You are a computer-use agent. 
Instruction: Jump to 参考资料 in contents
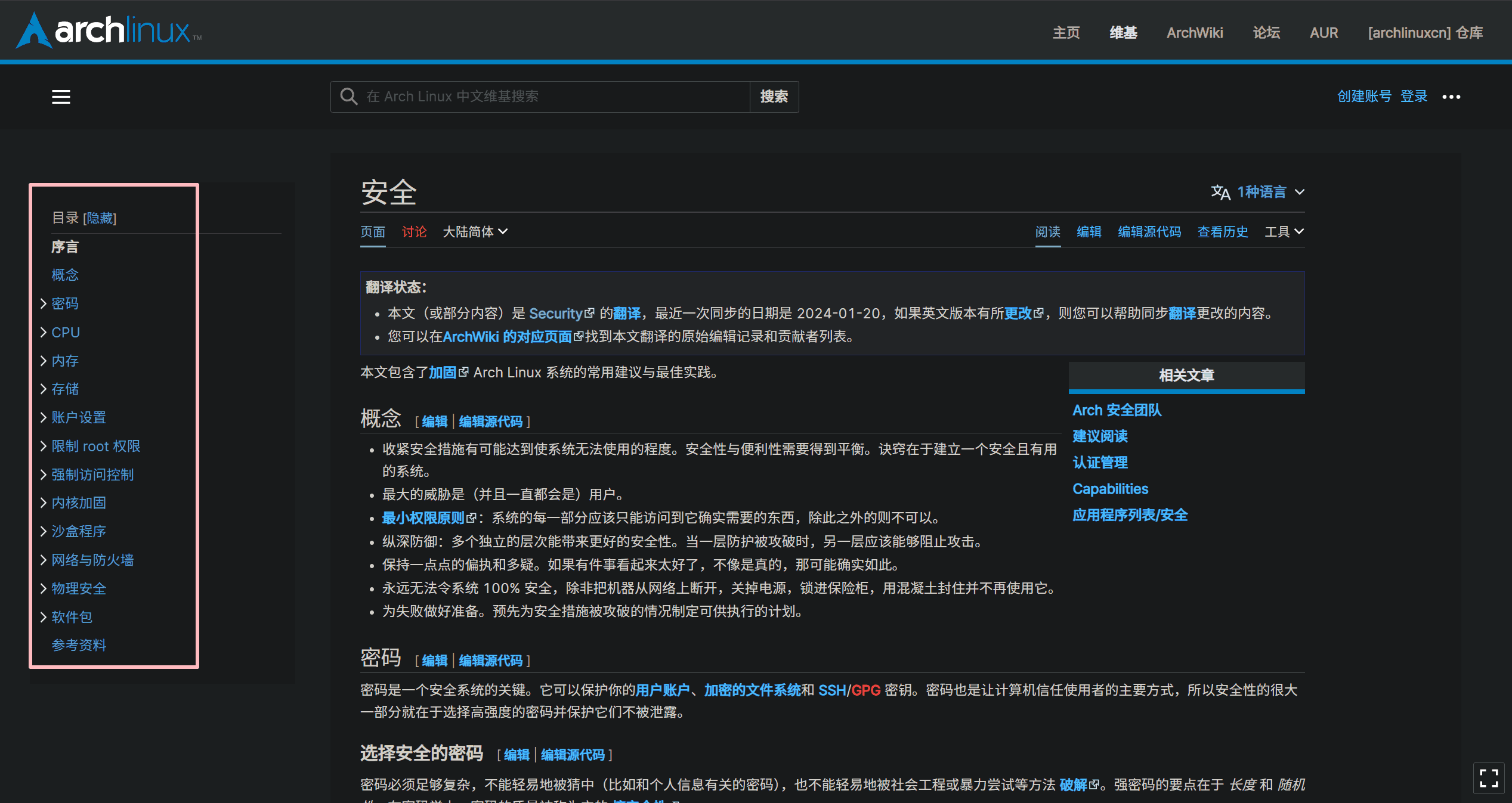(79, 645)
